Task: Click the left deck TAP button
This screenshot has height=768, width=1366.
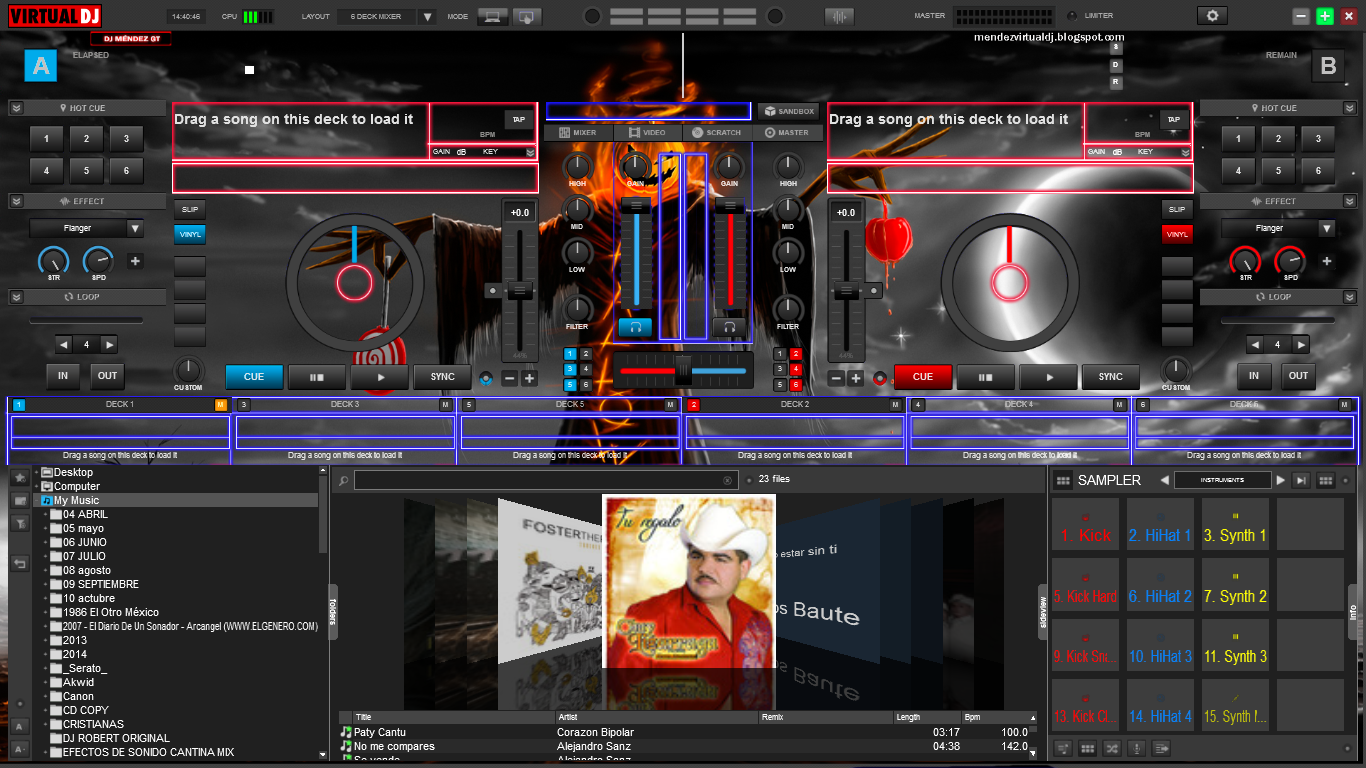Action: 518,119
